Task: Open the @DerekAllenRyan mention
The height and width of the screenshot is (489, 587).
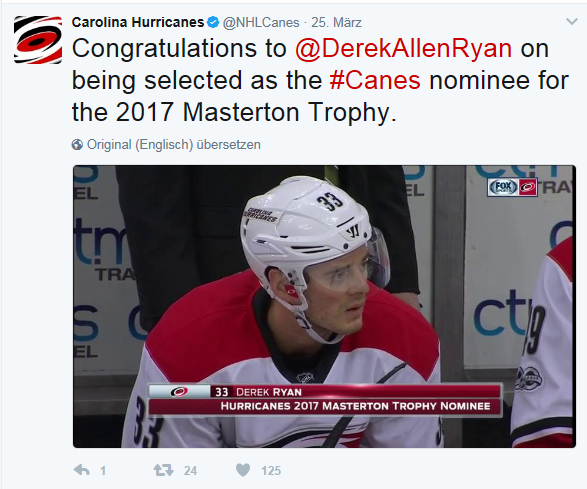Action: 404,49
